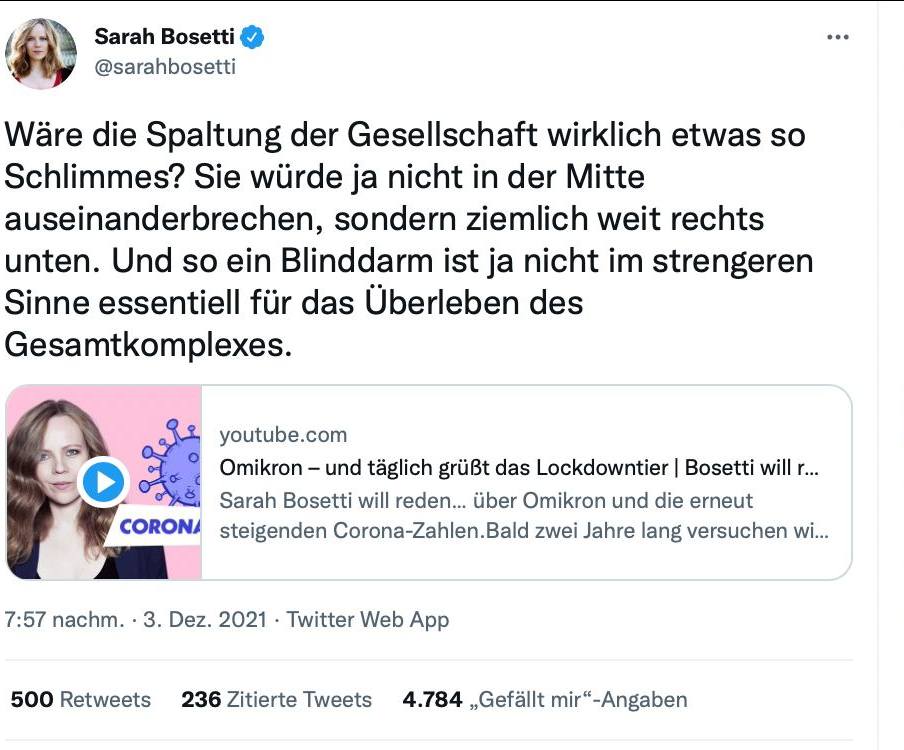This screenshot has height=750, width=904.
Task: Open Sarah Bosetti's profile avatar
Action: [x=41, y=53]
